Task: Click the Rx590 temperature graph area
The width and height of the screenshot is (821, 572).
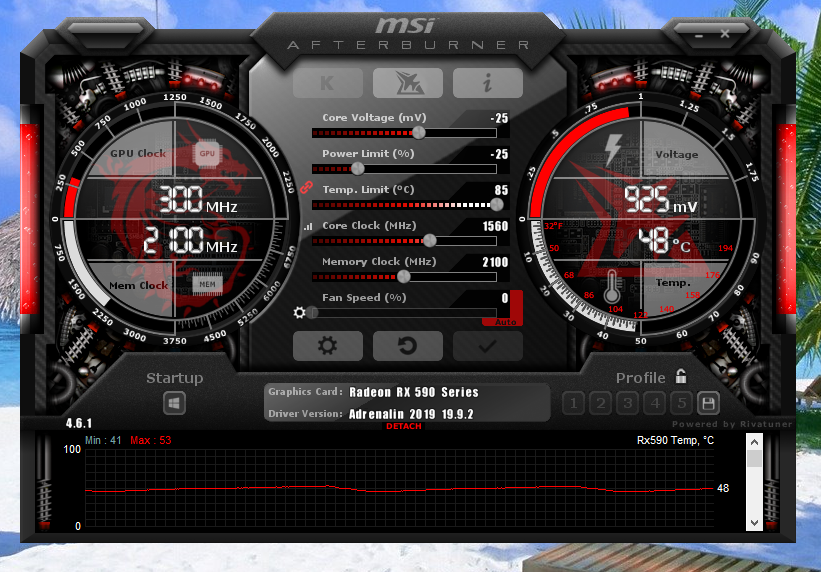Action: coord(399,488)
